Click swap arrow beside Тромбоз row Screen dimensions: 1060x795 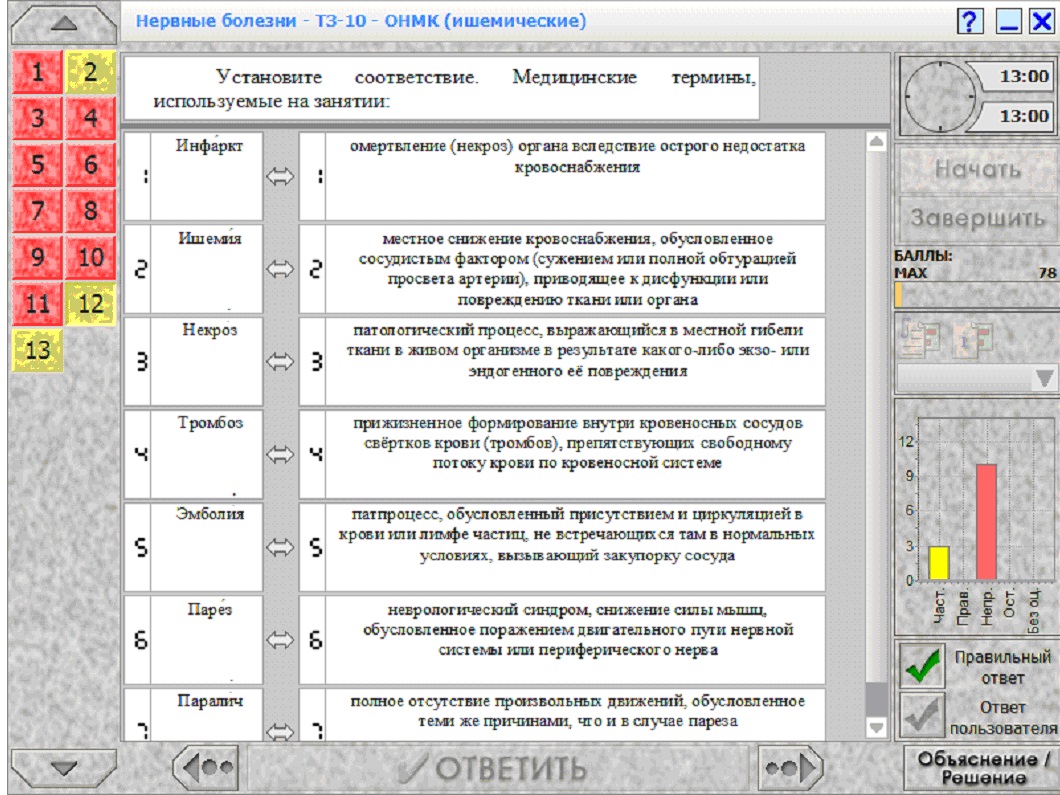(x=280, y=454)
